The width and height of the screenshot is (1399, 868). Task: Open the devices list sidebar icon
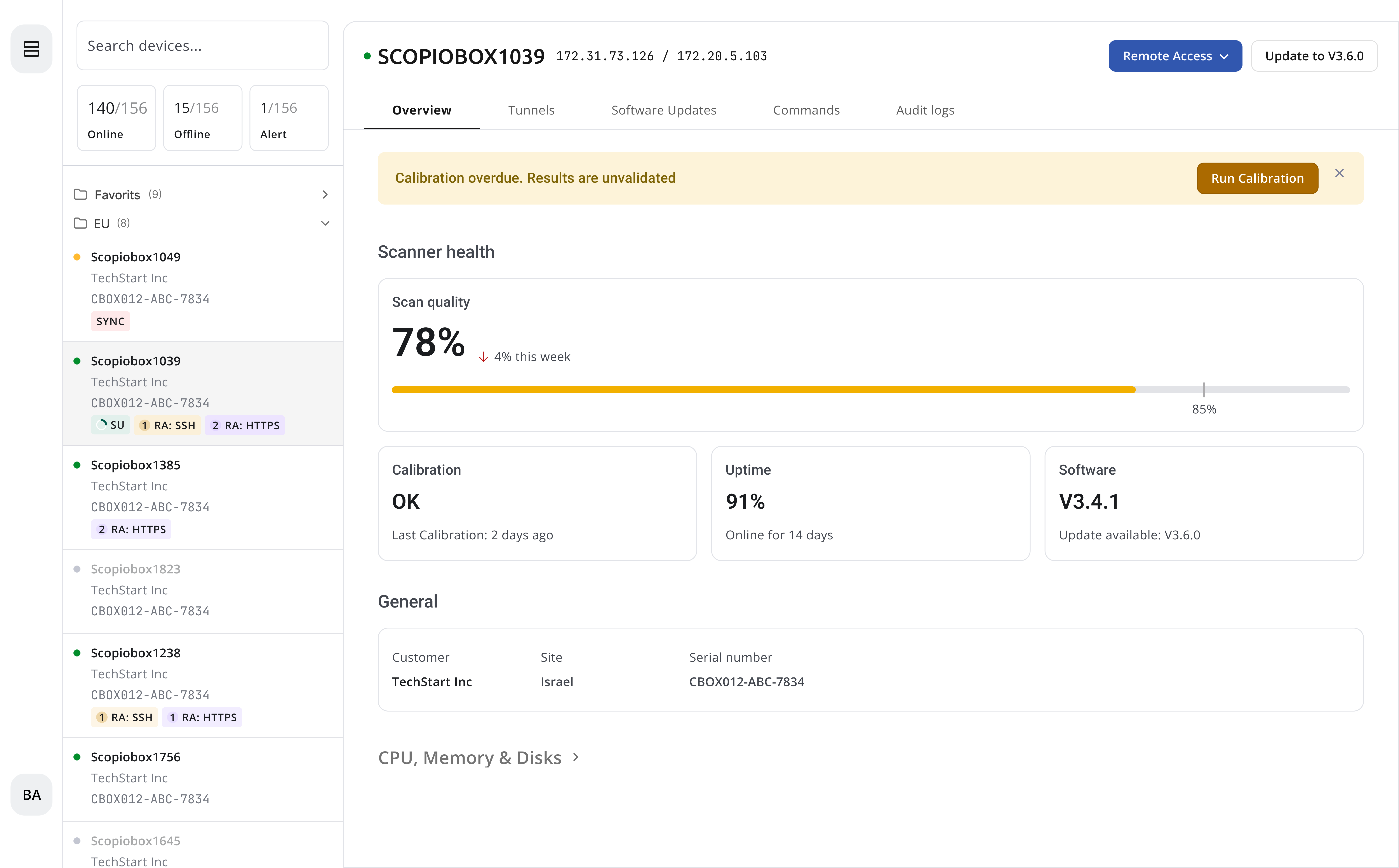pos(31,49)
